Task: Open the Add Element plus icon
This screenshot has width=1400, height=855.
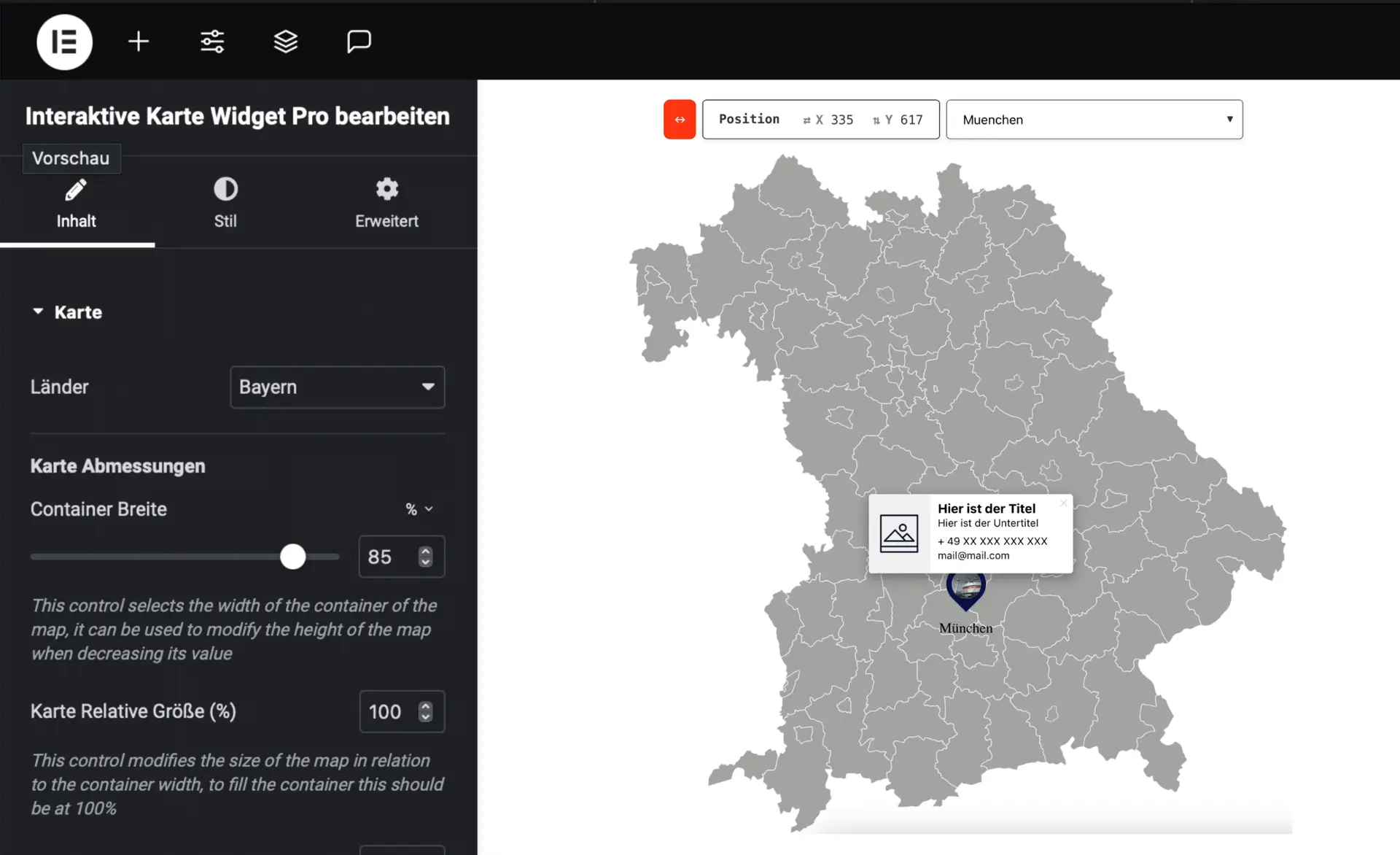Action: [x=139, y=42]
